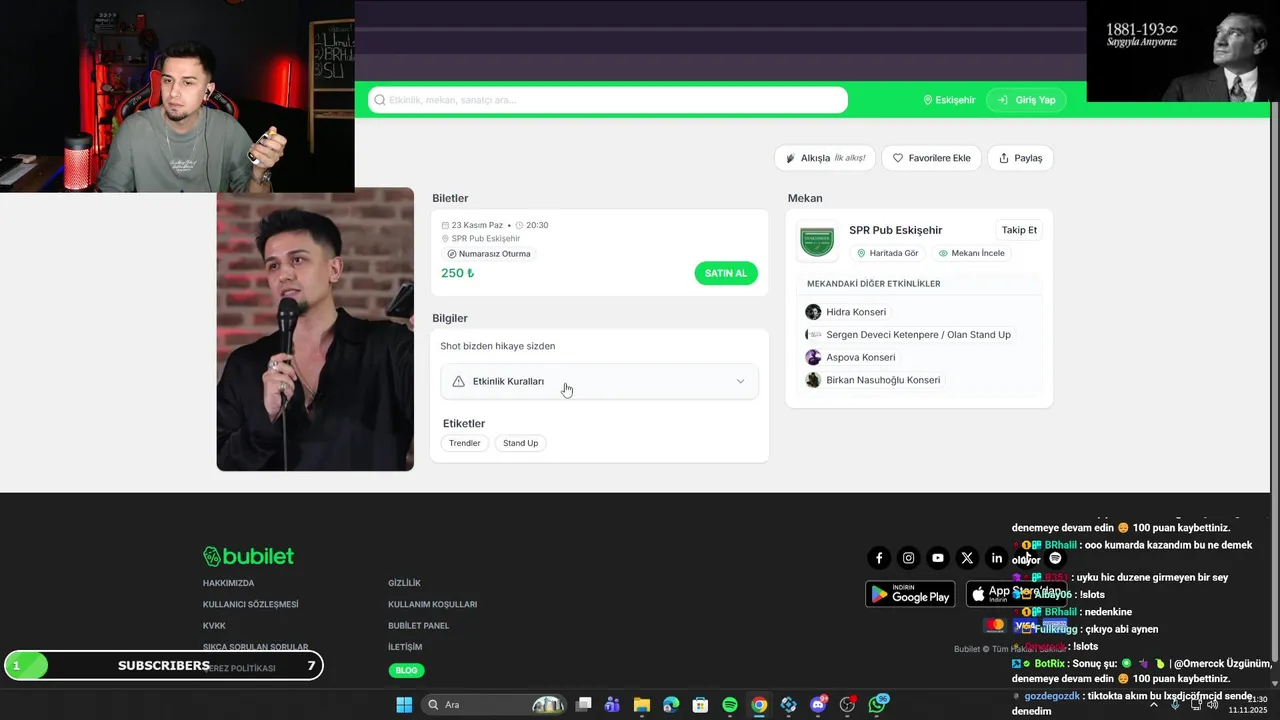
Task: Open Microsoft Store from the taskbar
Action: tap(700, 705)
